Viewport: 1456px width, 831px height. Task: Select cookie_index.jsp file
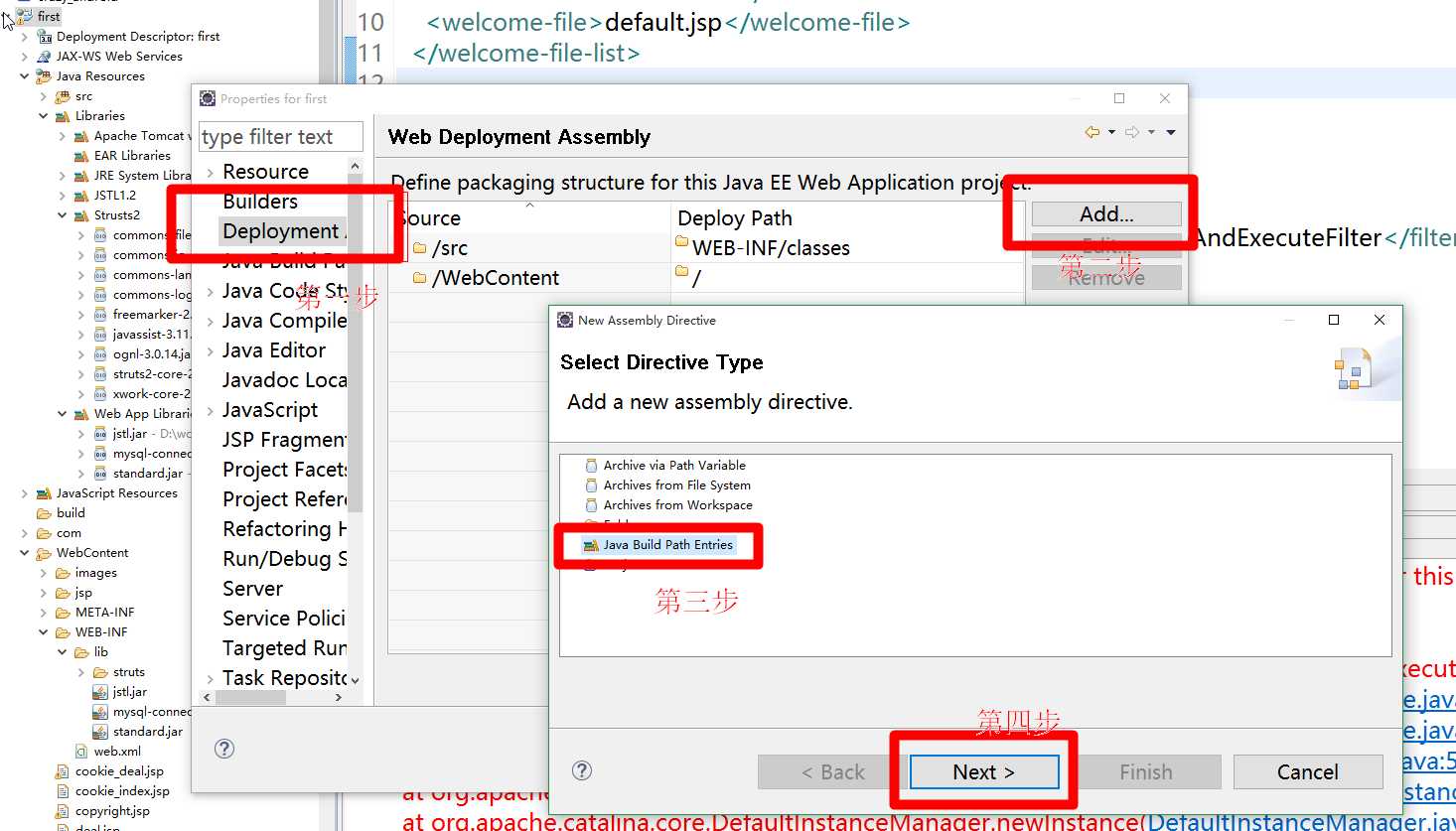click(x=122, y=791)
